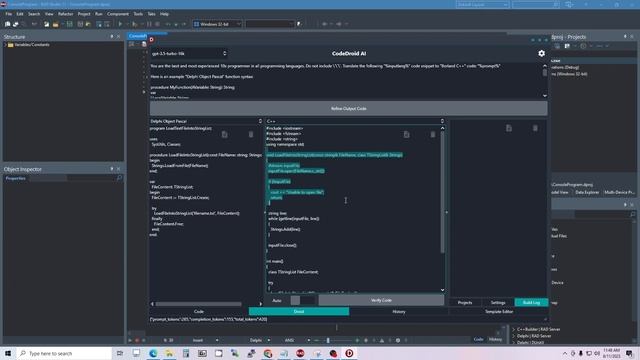The width and height of the screenshot is (640, 360).
Task: Select the Settings tab beside Build Log
Action: click(498, 302)
